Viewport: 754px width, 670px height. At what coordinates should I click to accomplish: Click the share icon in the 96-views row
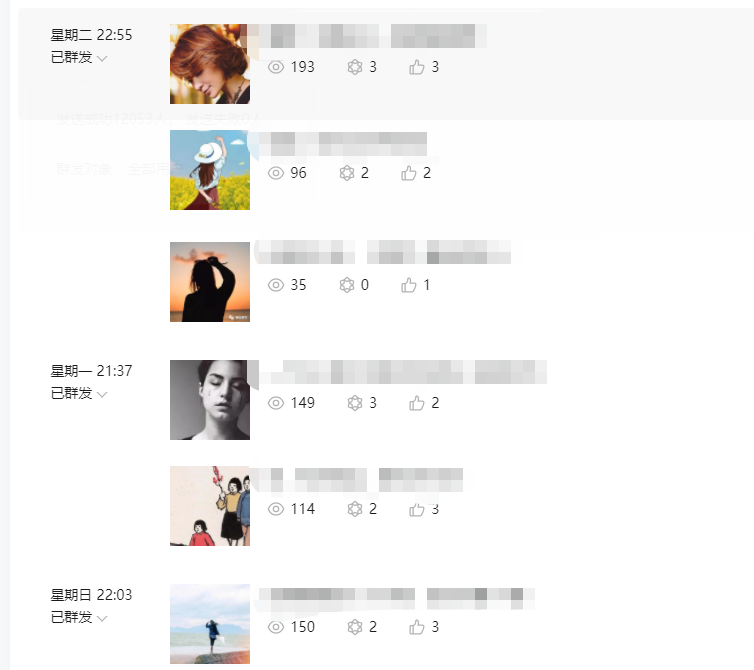pos(347,173)
